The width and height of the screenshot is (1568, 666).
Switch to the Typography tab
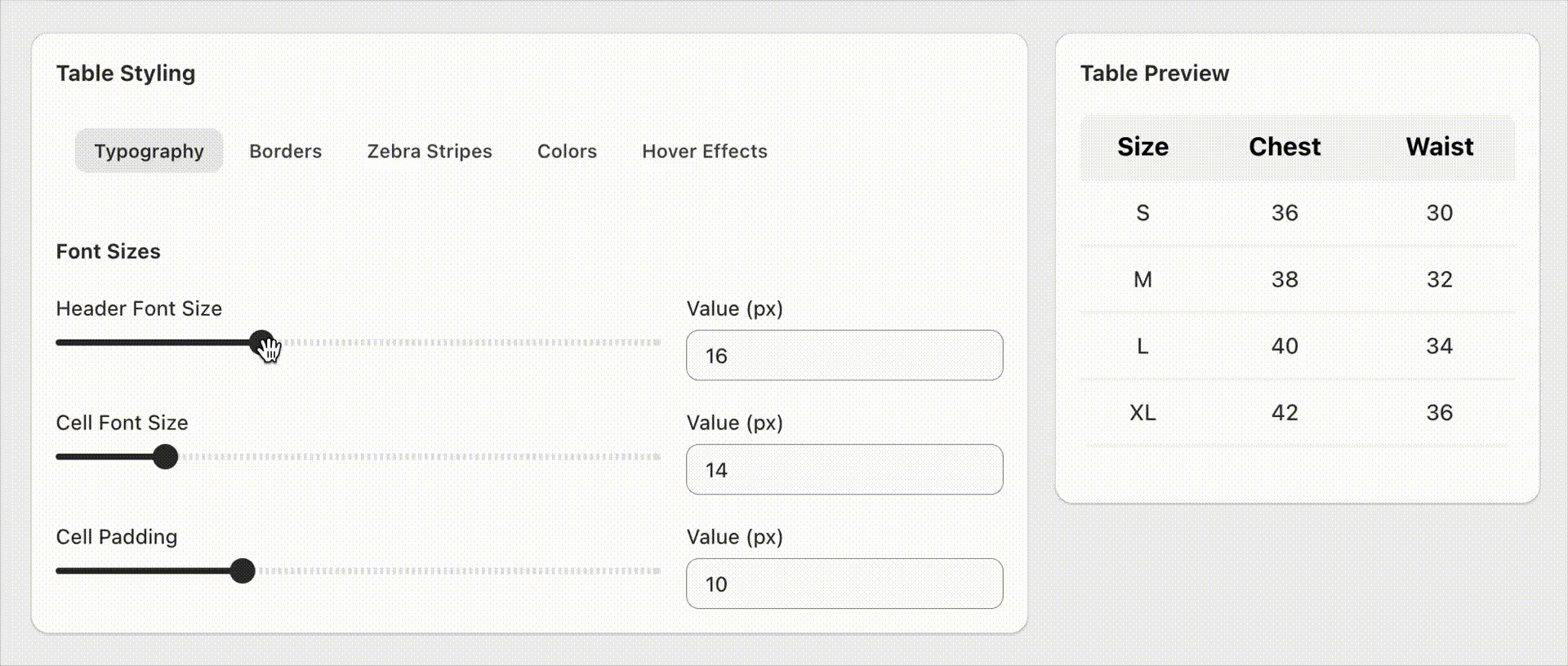149,151
